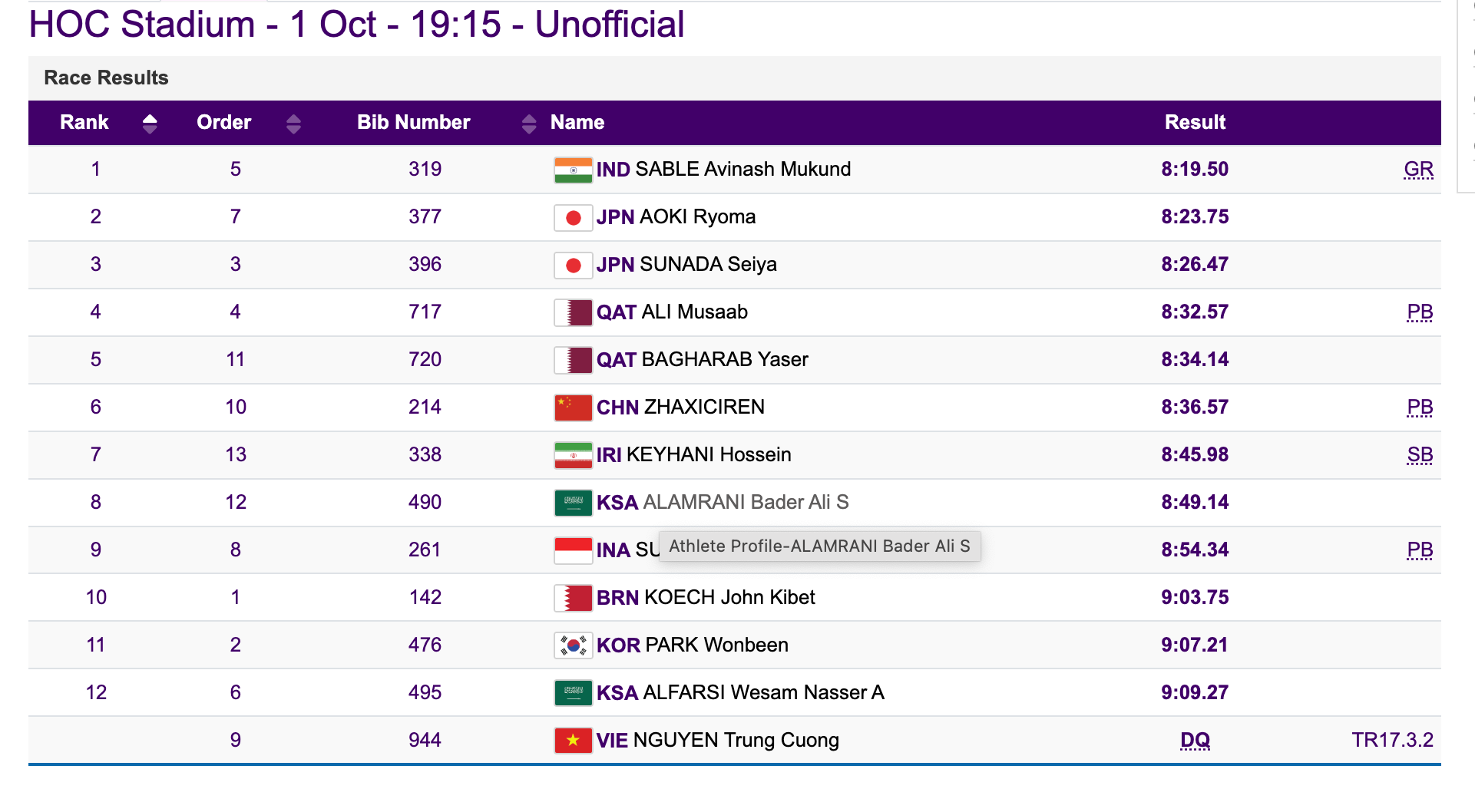Open BAGHARAB Yaser athlete profile
Image resolution: width=1475 pixels, height=812 pixels.
point(725,359)
